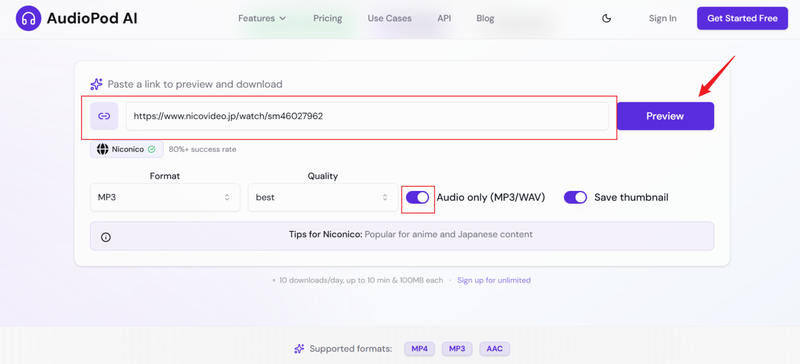The width and height of the screenshot is (800, 364).
Task: Click the link chain icon beside URL field
Action: [x=104, y=116]
